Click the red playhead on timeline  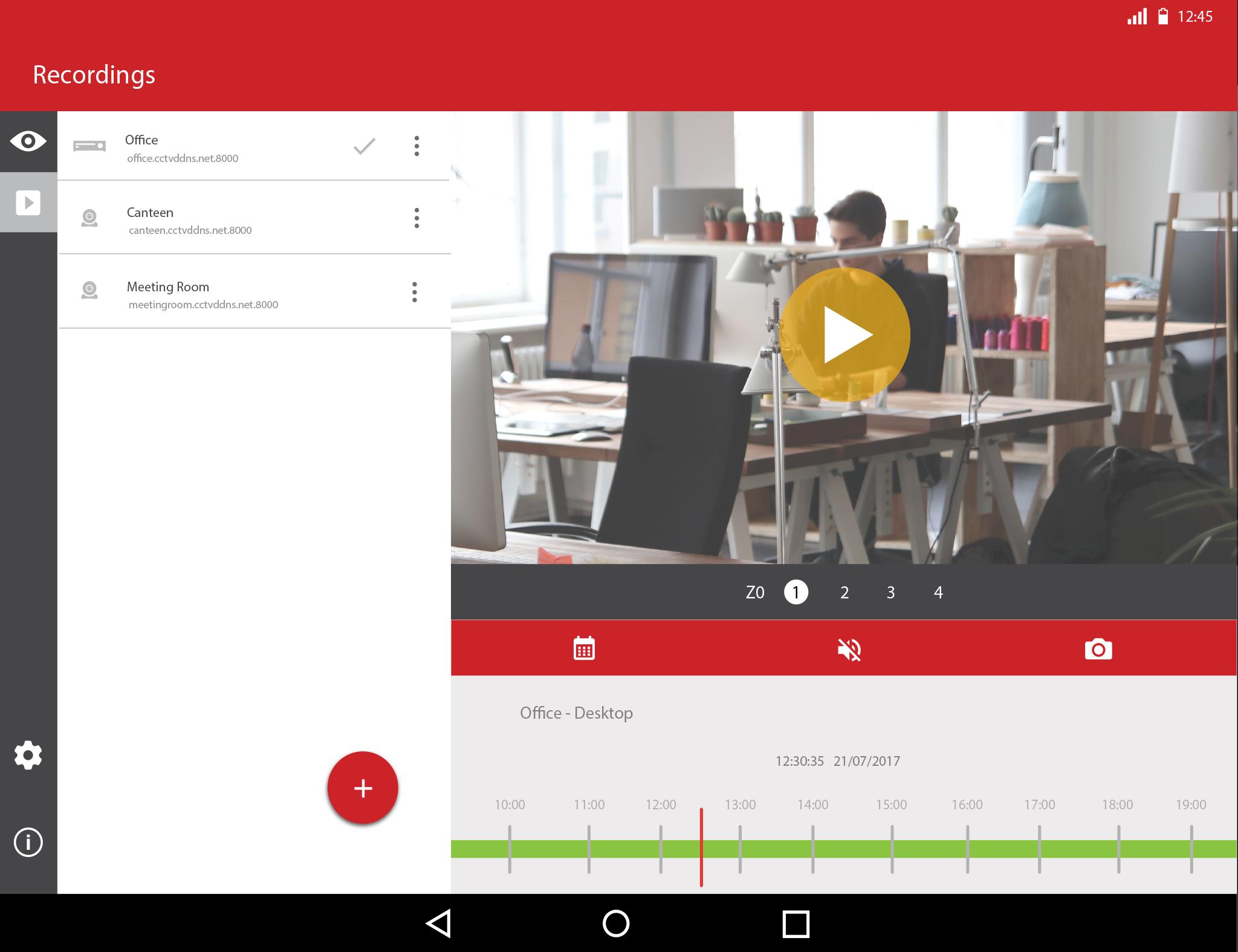(701, 847)
